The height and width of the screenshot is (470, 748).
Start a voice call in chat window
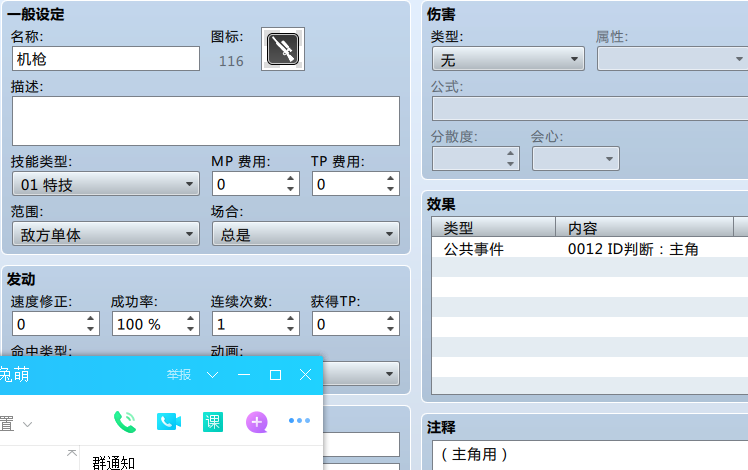[125, 422]
